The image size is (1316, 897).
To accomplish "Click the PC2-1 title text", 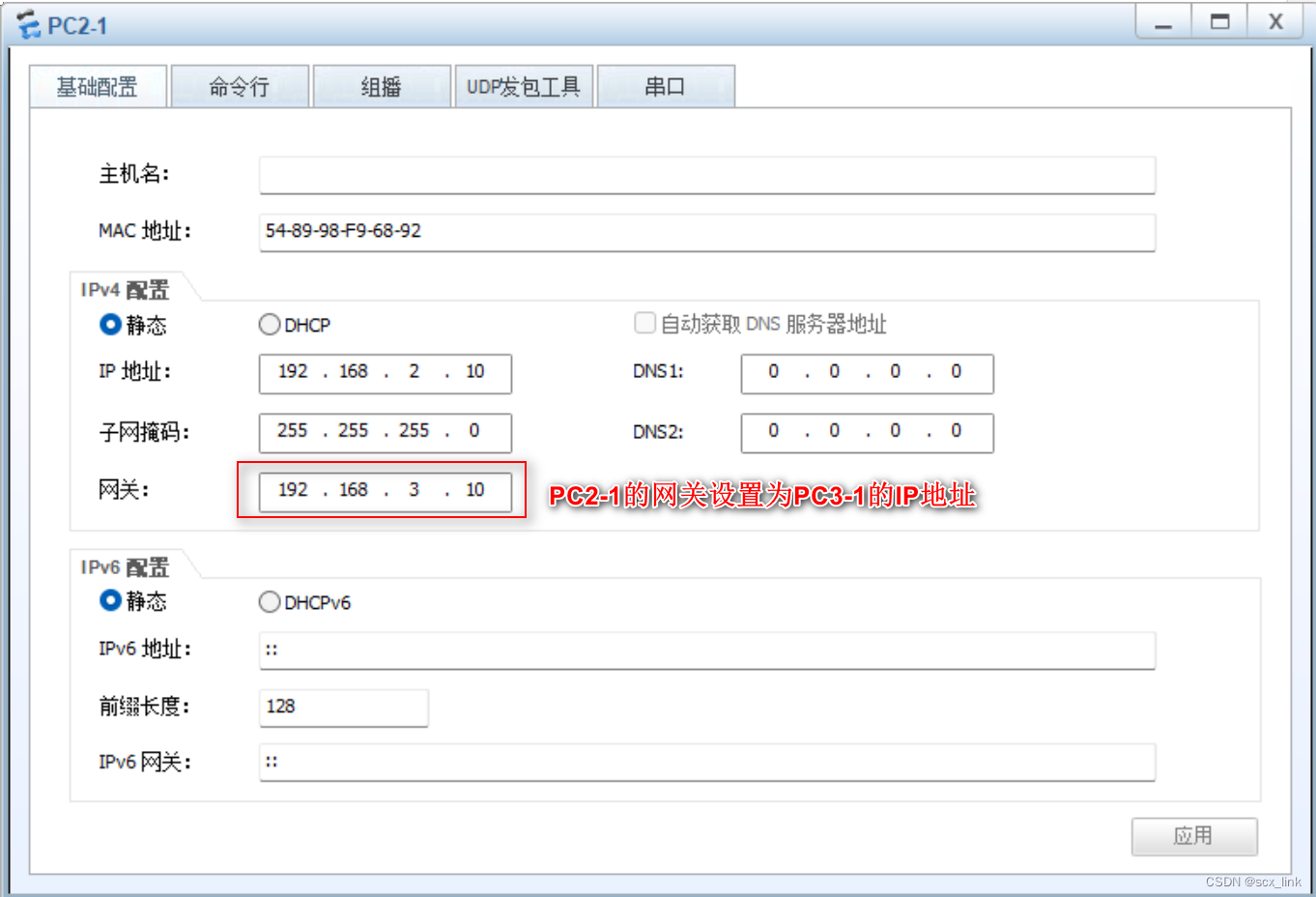I will coord(77,26).
